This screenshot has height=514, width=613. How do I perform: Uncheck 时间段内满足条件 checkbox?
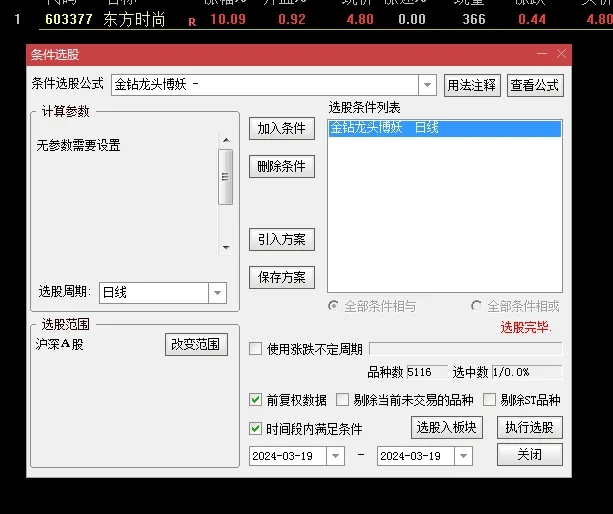(256, 429)
